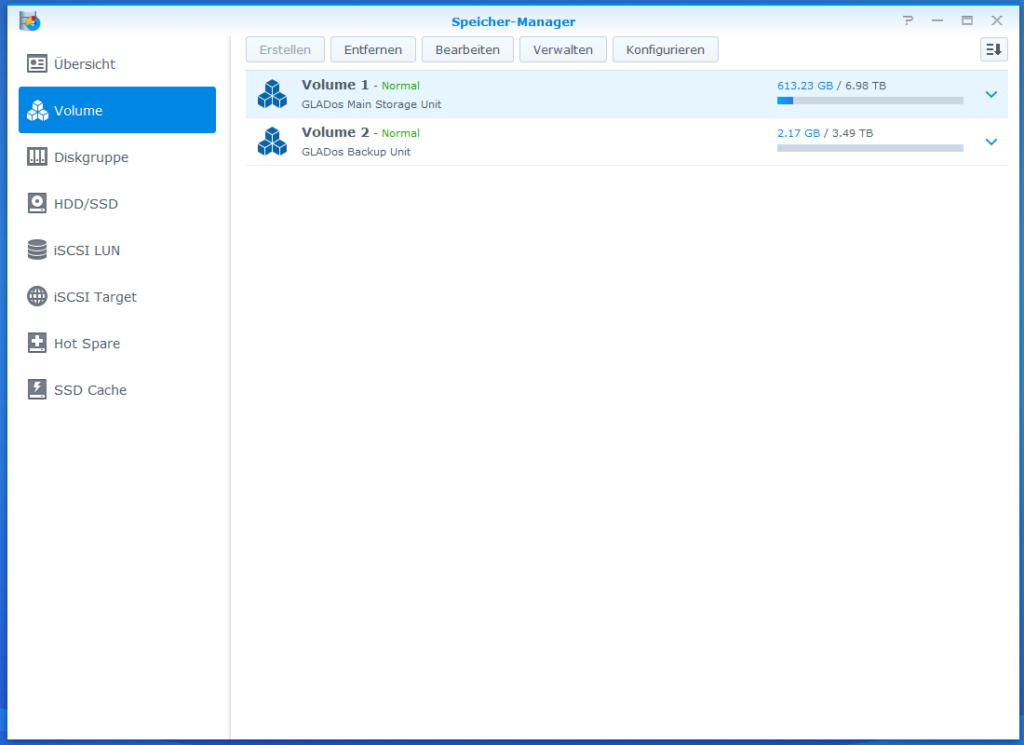This screenshot has width=1024, height=745.
Task: Click the Entfernen button
Action: [372, 49]
